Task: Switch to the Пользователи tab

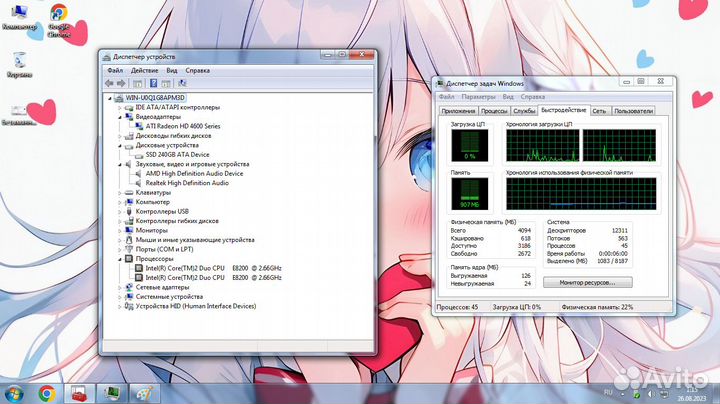Action: (x=633, y=111)
